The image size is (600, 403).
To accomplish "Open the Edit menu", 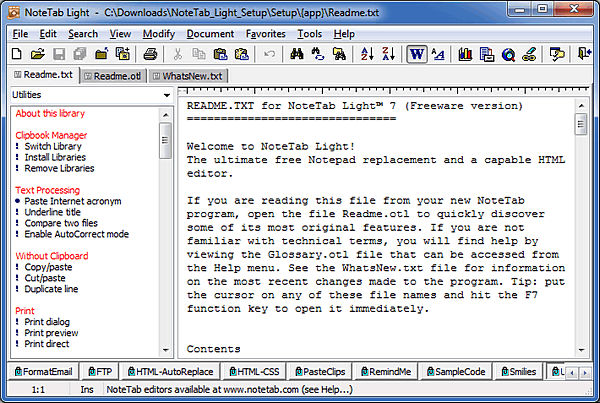I will (48, 34).
